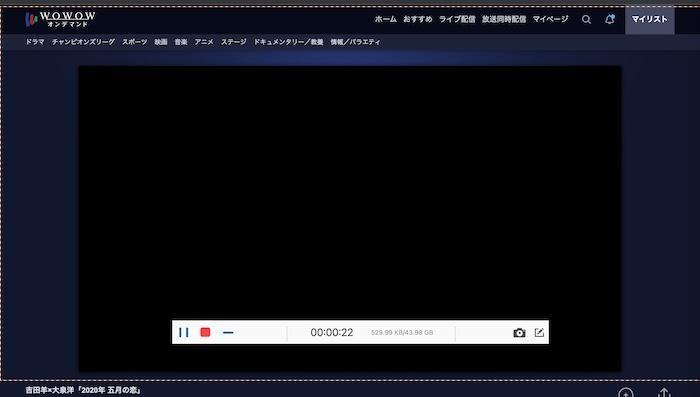Select 映画 category

tap(161, 42)
